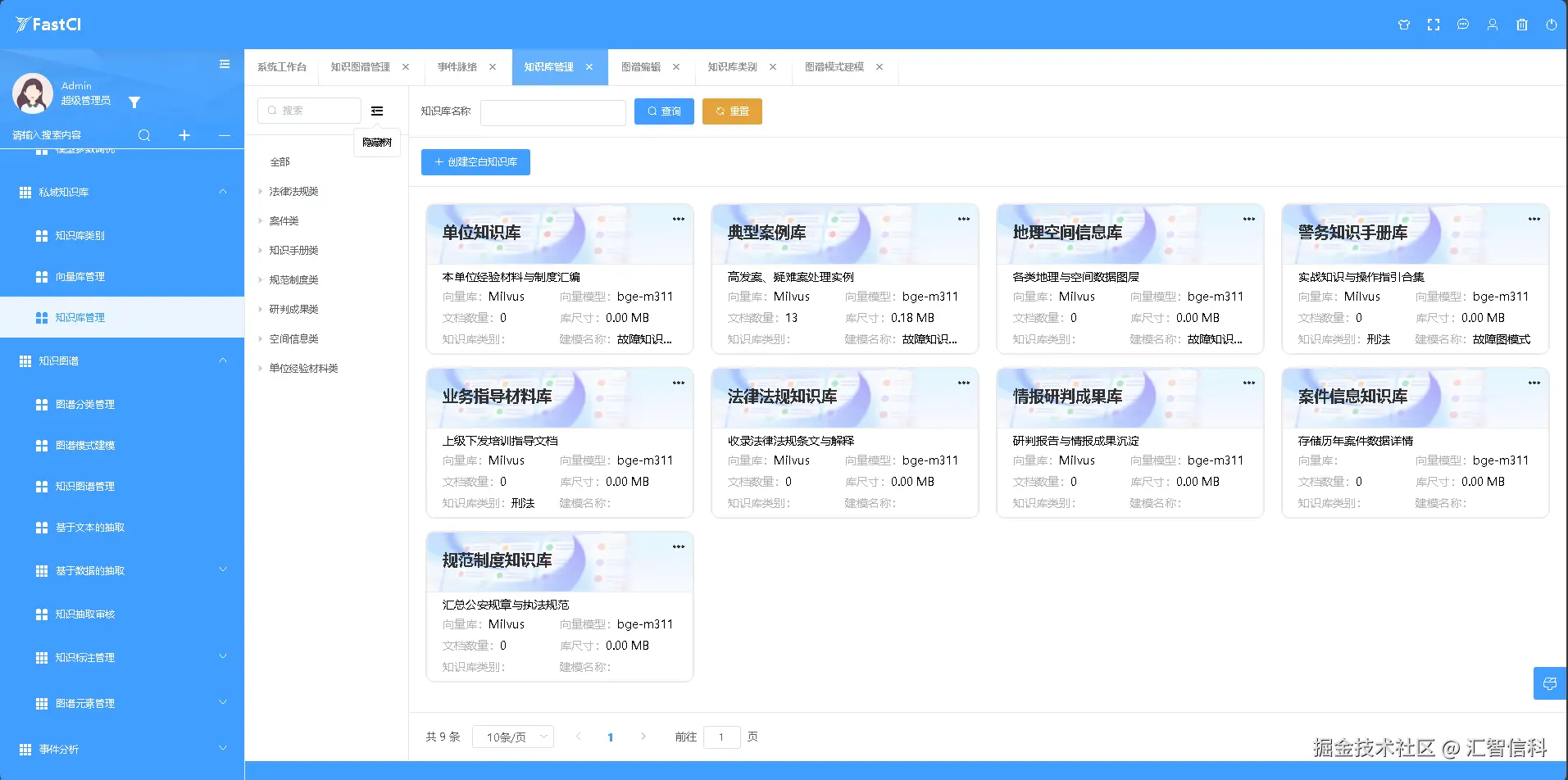Switch to the 图谱模式建模 tab
The height and width of the screenshot is (780, 1568).
(834, 67)
